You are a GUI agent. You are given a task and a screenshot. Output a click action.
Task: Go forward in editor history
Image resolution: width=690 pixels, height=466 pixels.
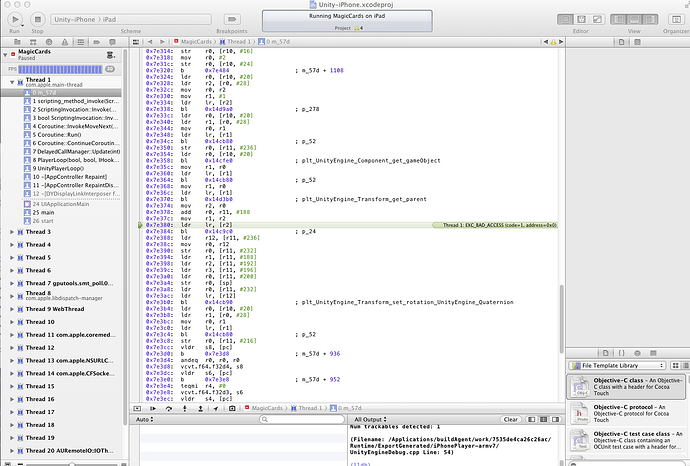[x=162, y=42]
